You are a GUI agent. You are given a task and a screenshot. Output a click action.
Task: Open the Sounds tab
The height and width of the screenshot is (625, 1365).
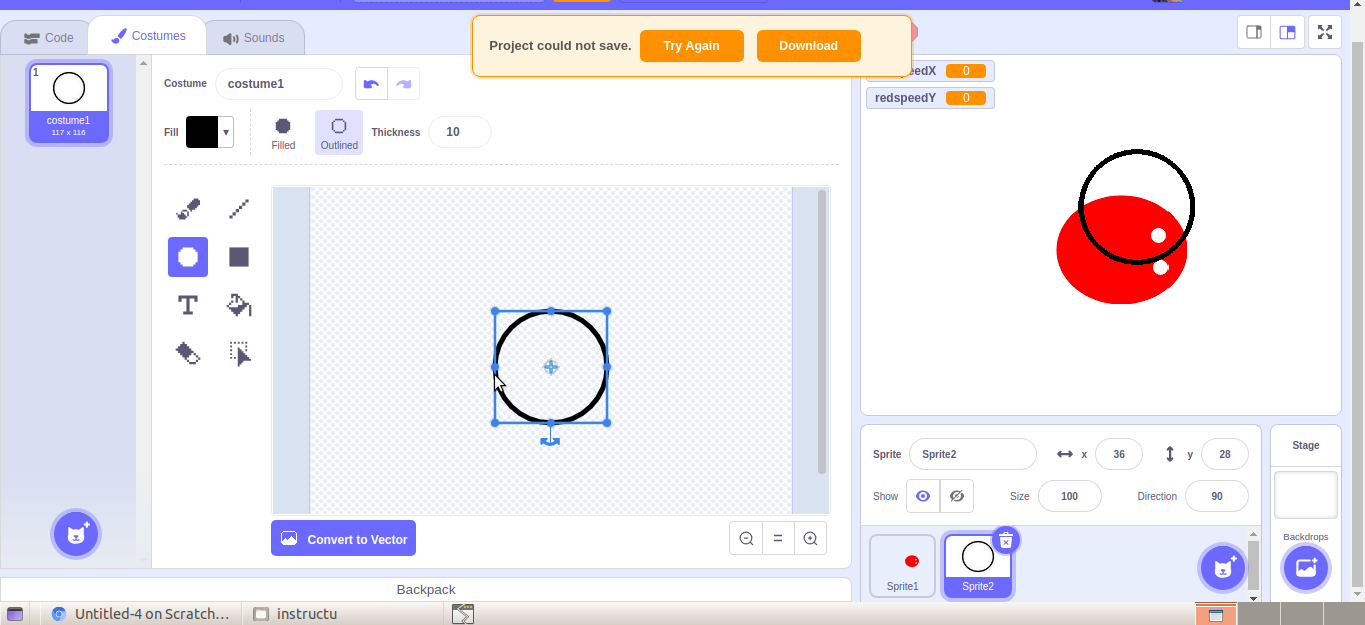tap(255, 36)
